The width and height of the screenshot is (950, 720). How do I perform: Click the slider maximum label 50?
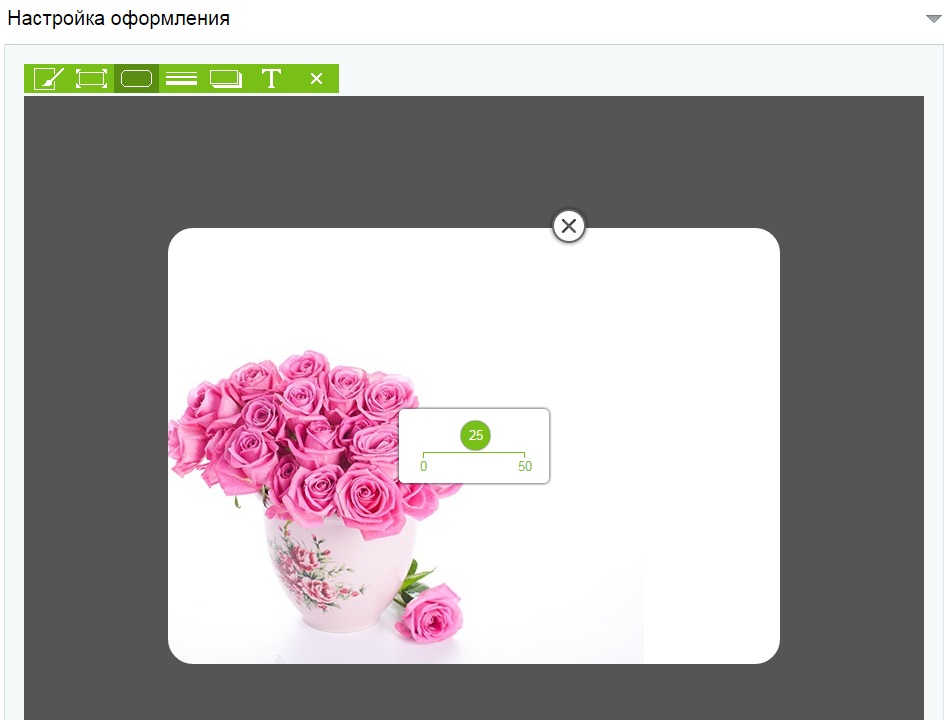(525, 467)
